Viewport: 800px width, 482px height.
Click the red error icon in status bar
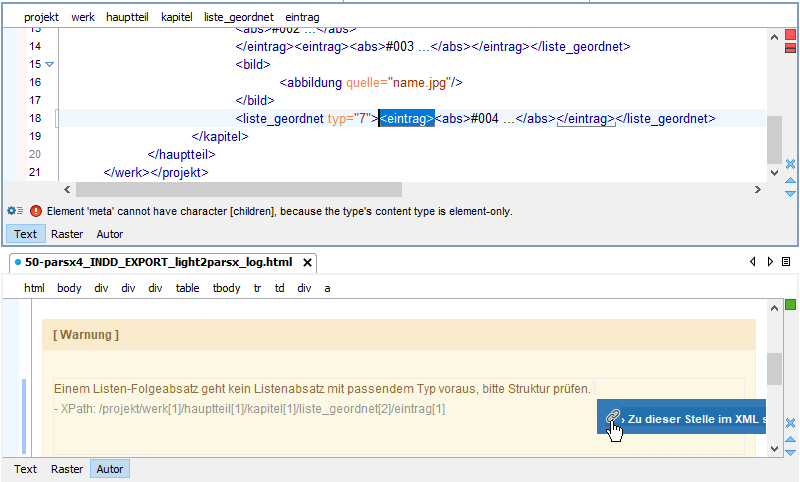coord(36,211)
